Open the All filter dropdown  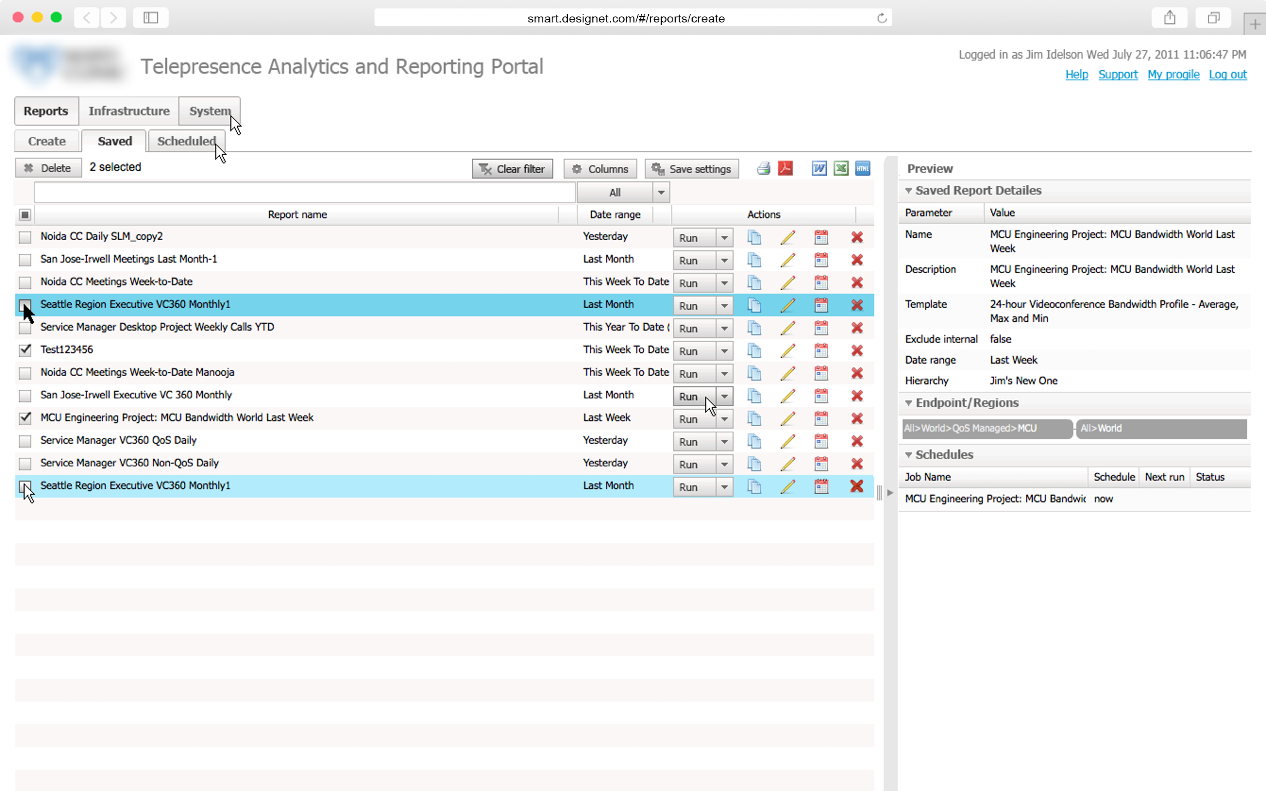pos(660,192)
